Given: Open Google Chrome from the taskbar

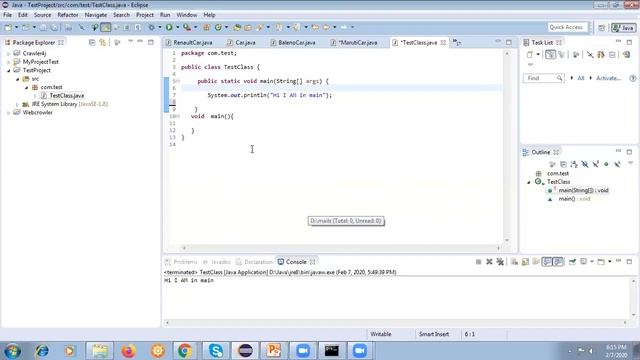Looking at the screenshot, I should point(184,351).
